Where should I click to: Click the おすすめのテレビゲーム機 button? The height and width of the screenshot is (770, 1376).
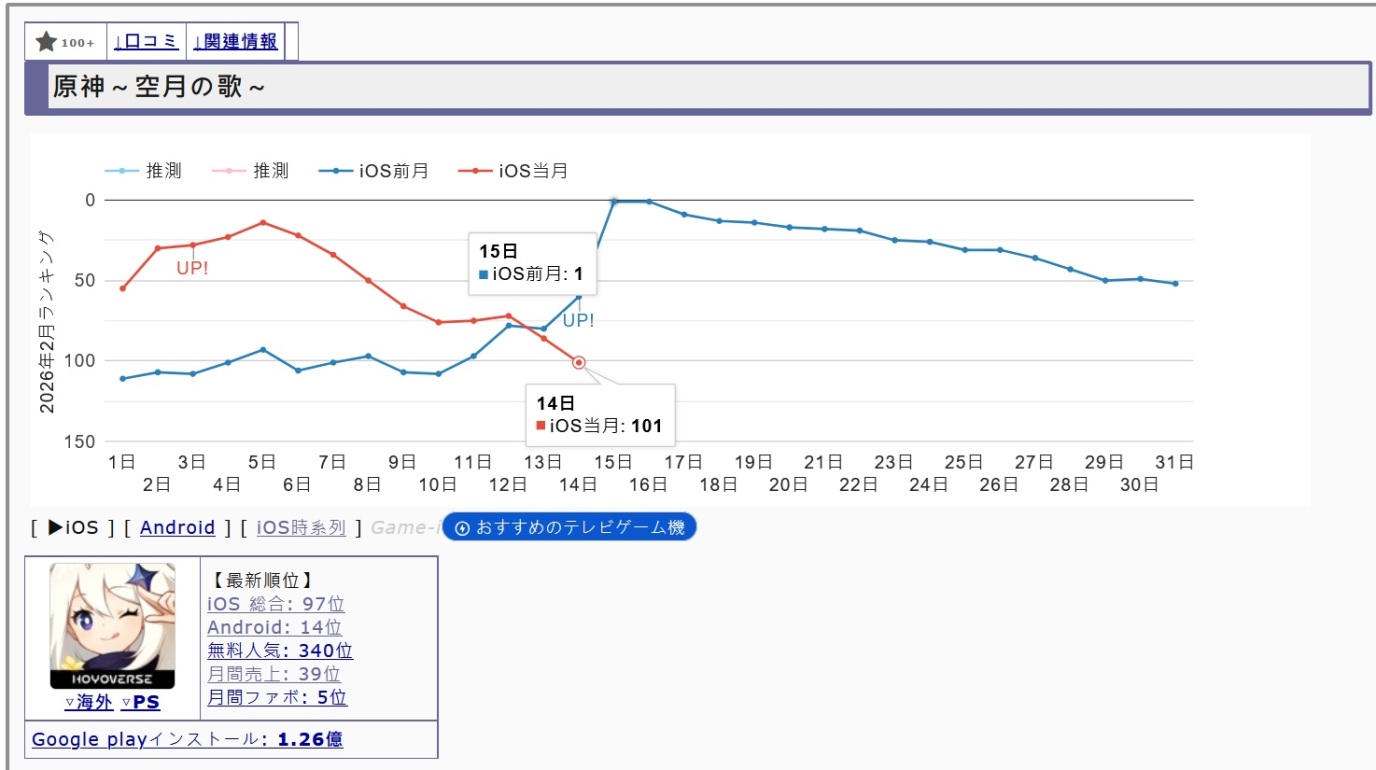coord(568,528)
